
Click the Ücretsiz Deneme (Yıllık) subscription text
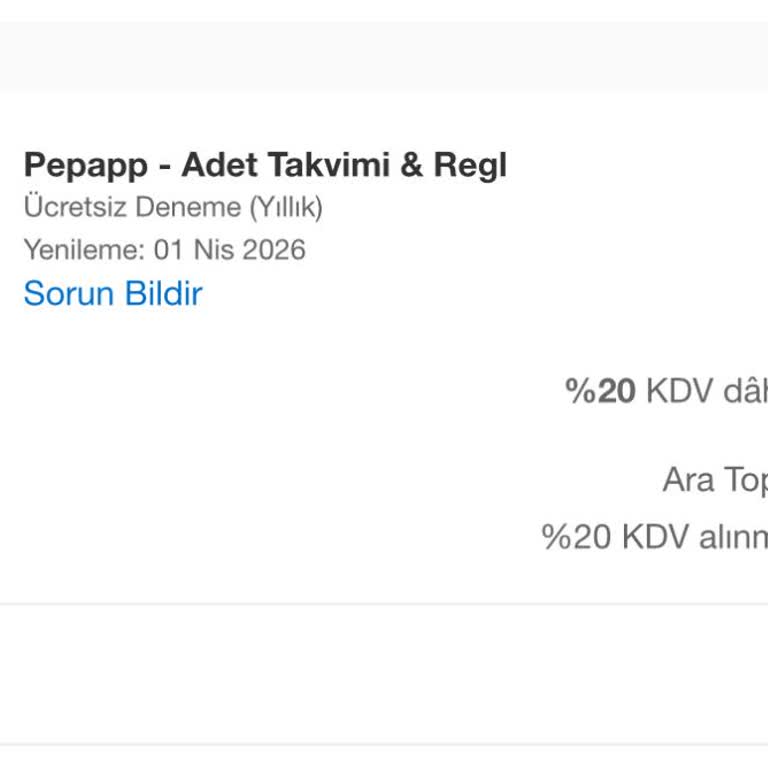point(173,208)
